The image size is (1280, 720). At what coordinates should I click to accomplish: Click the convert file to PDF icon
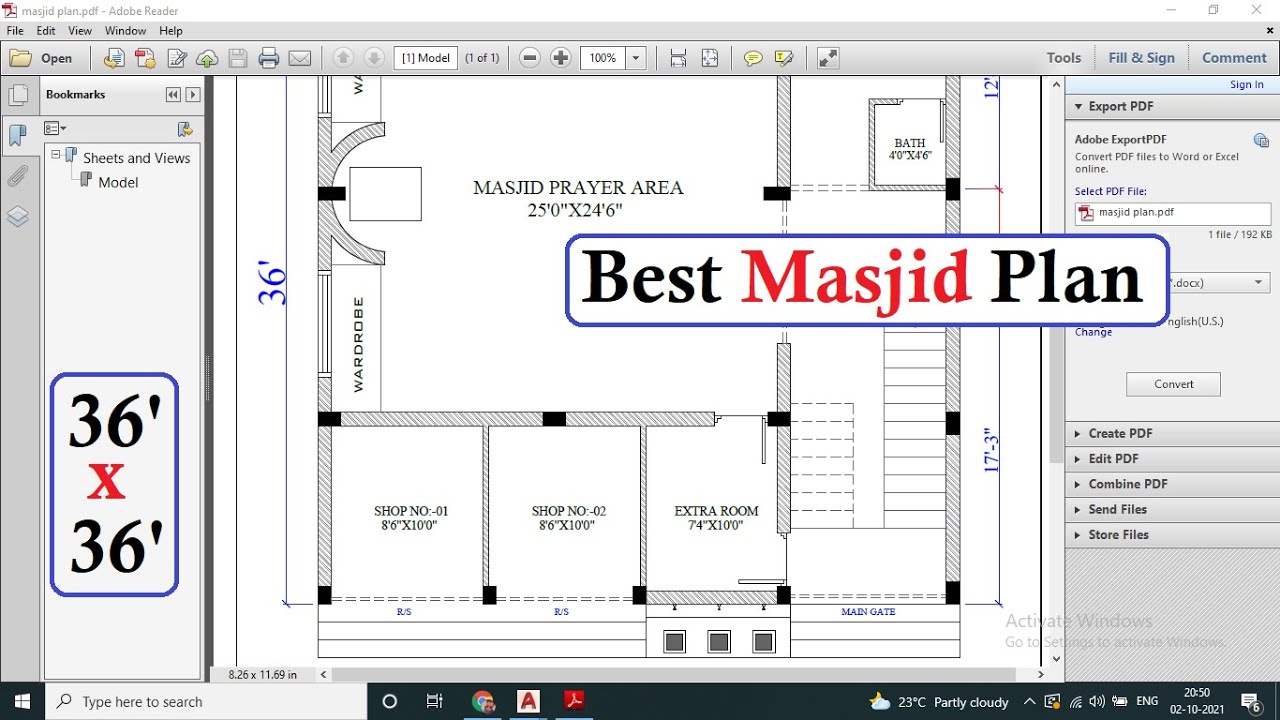(x=146, y=58)
